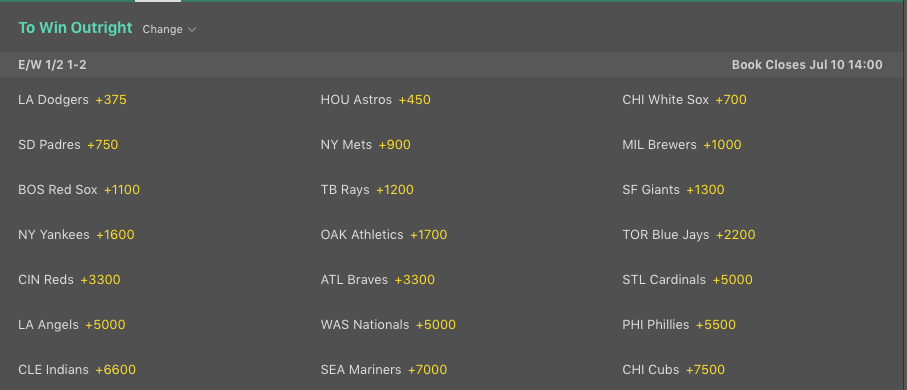
Task: Select SEA Mariners +7000 bet
Action: click(x=384, y=369)
